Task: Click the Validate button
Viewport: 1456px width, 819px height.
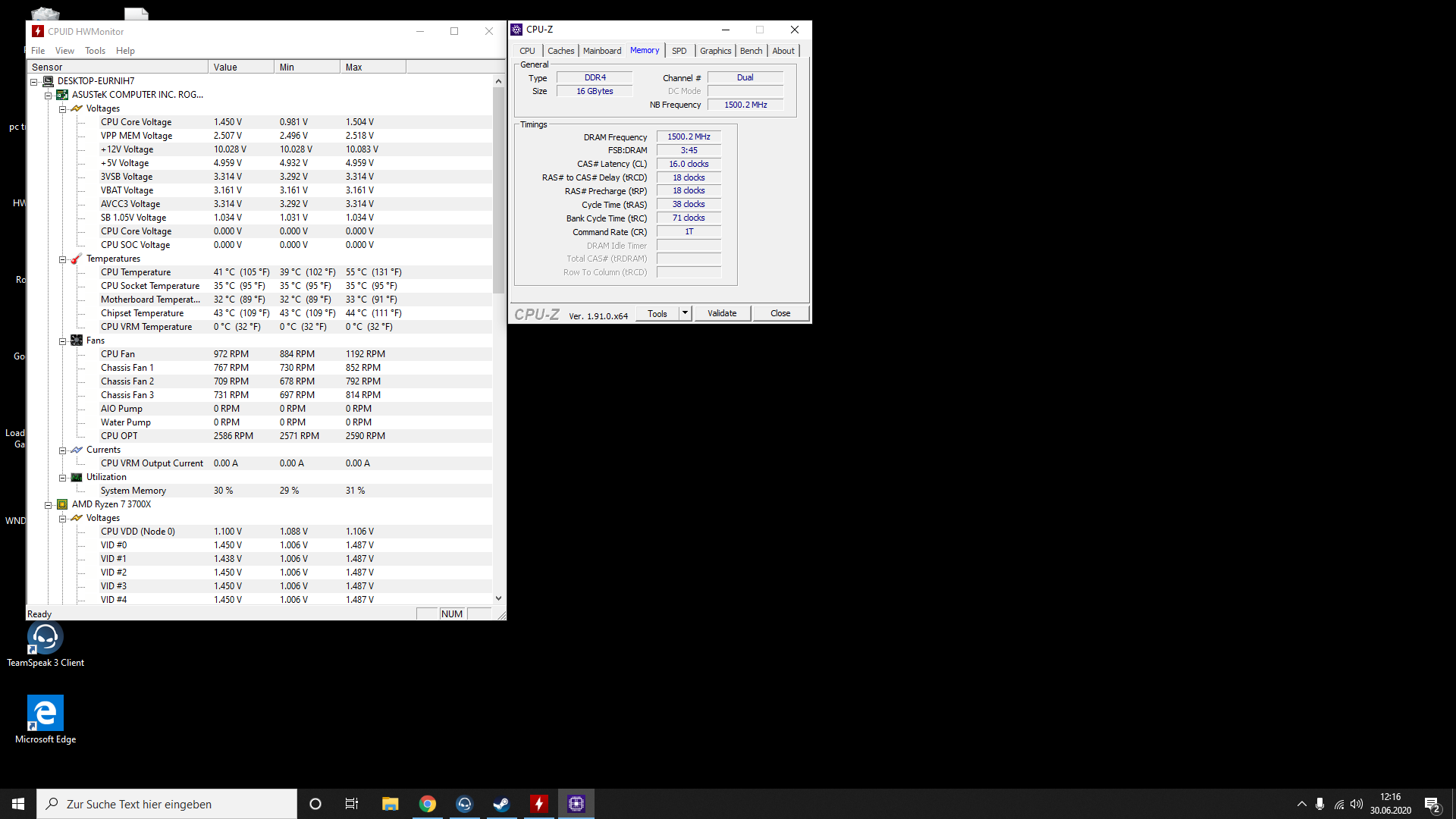Action: [722, 313]
